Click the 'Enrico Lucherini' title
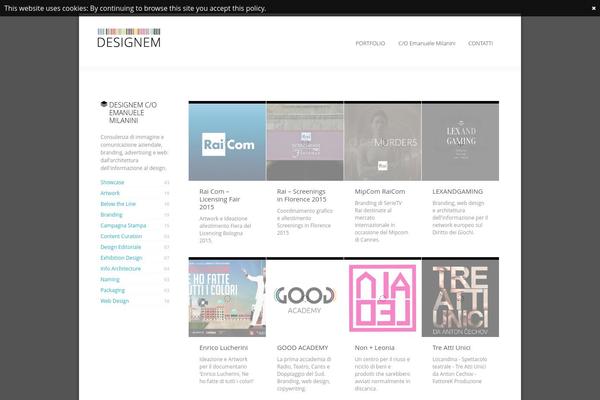600x400 pixels. click(223, 348)
